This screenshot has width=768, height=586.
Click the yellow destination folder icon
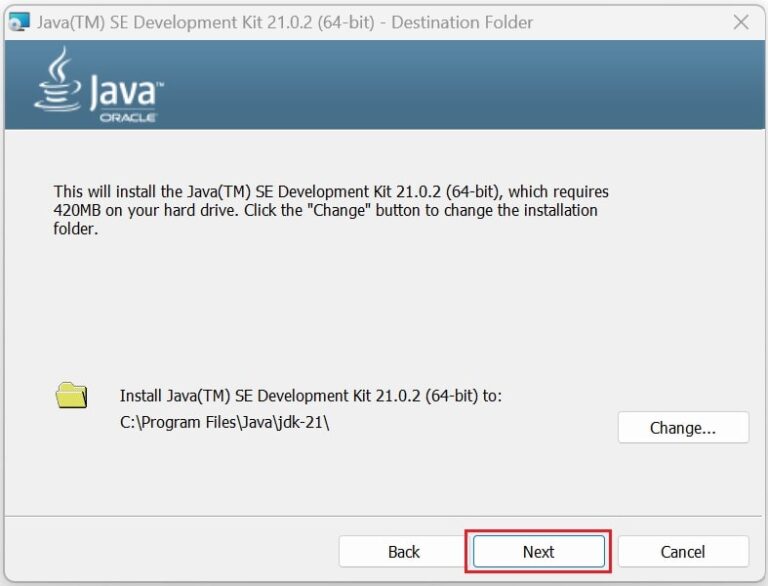tap(71, 395)
